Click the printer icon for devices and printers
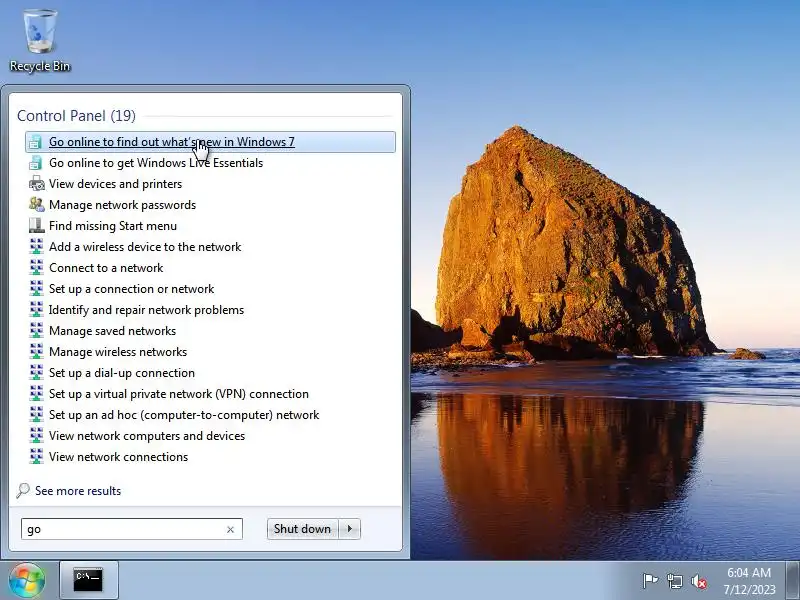Viewport: 800px width, 600px height. tap(36, 184)
